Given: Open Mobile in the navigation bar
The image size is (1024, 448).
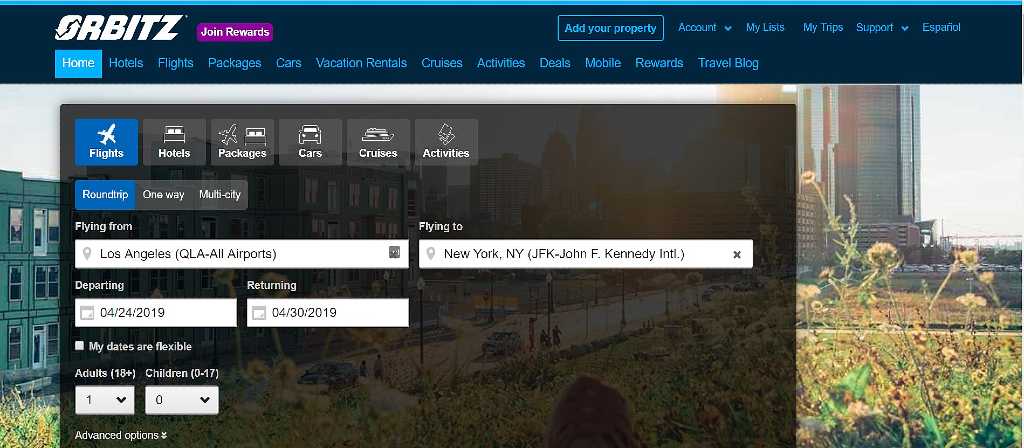Looking at the screenshot, I should [x=603, y=63].
